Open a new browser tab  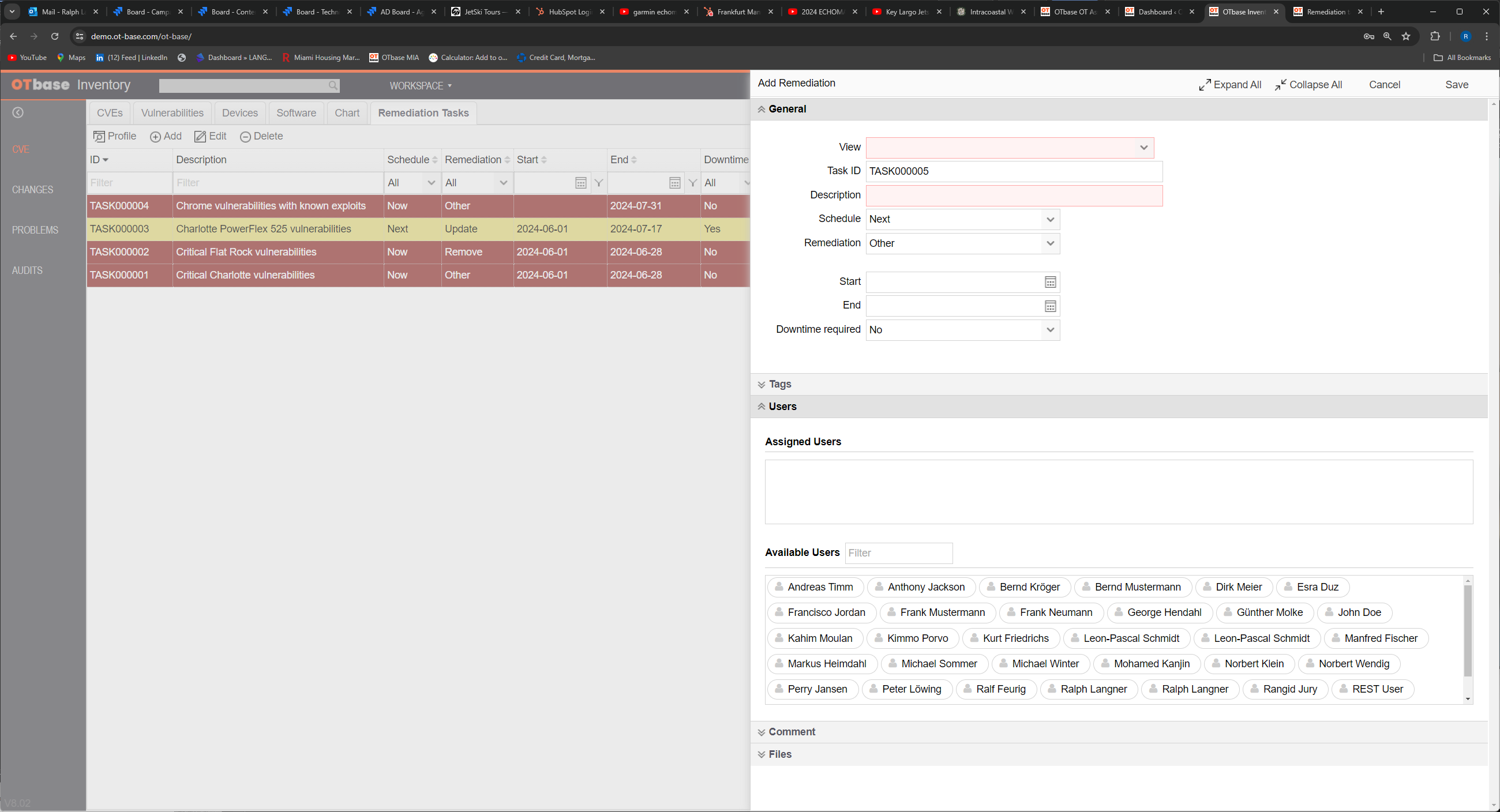1381,12
